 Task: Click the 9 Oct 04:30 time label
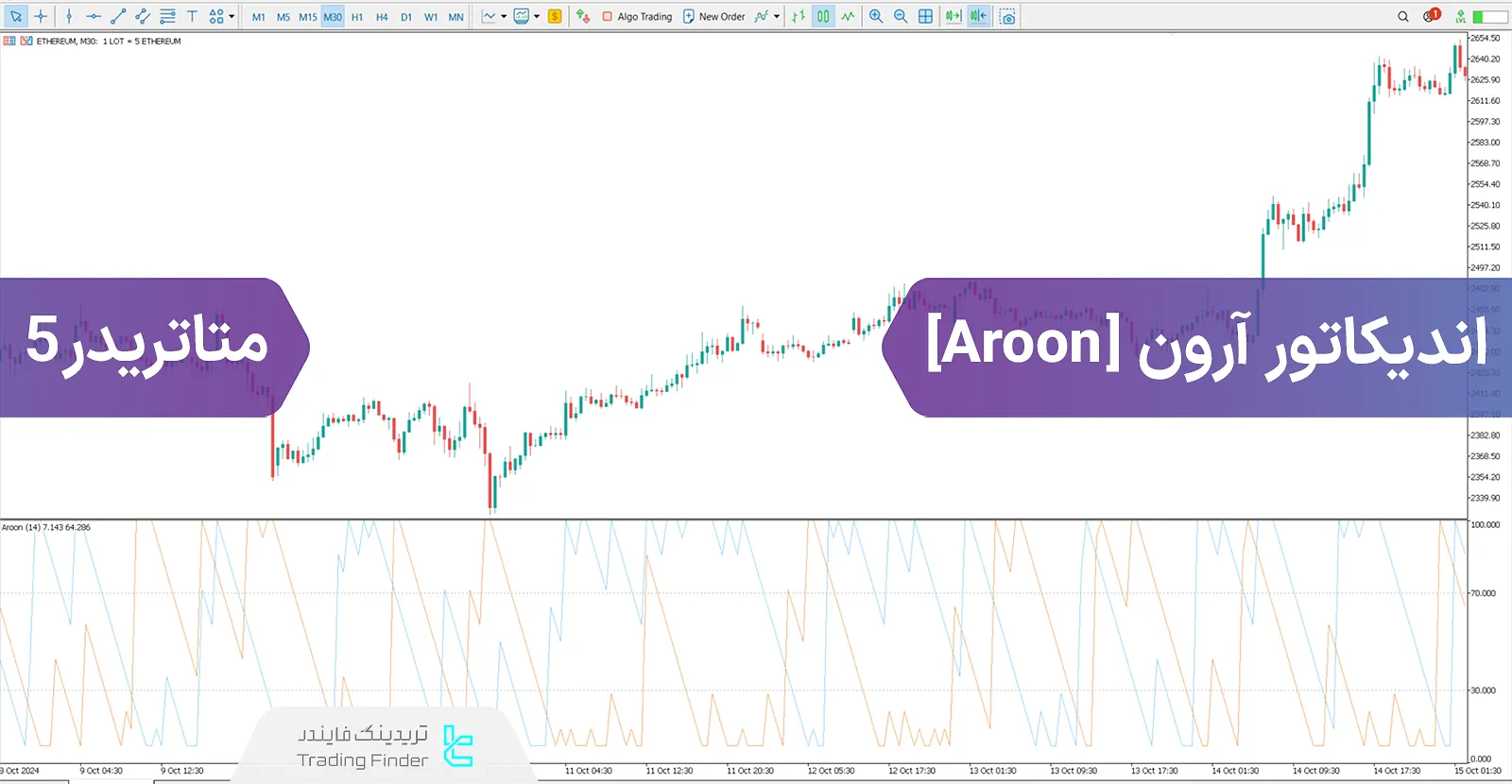click(x=101, y=771)
